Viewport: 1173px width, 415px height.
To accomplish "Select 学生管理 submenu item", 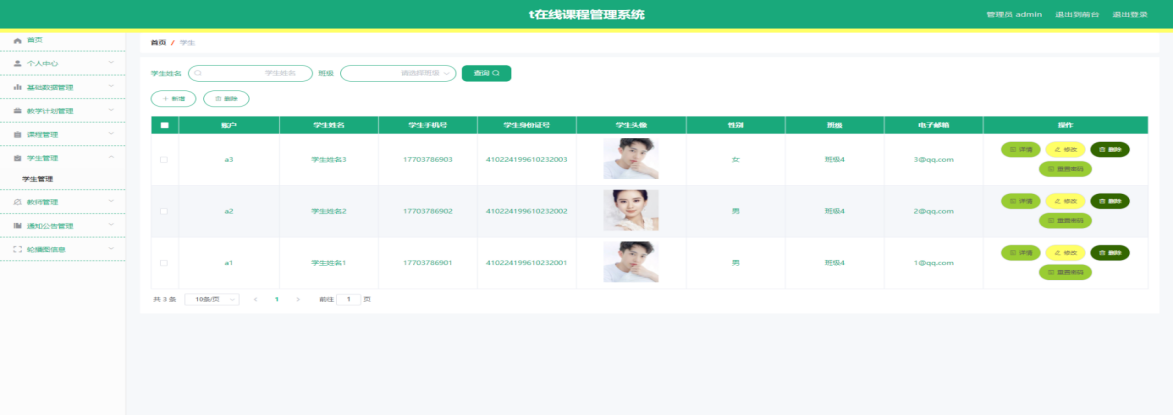I will pos(38,179).
